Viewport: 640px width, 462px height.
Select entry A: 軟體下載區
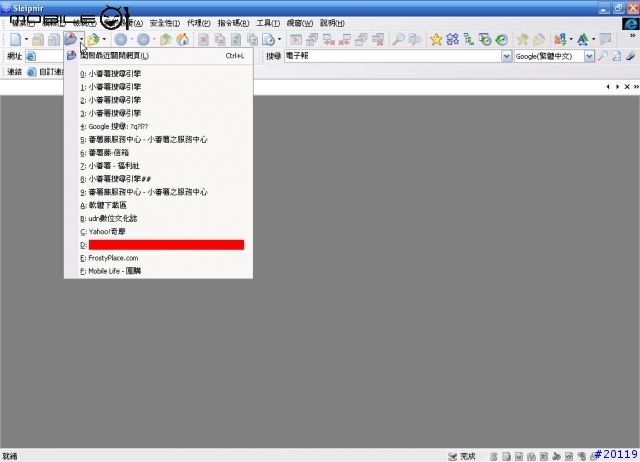point(159,205)
